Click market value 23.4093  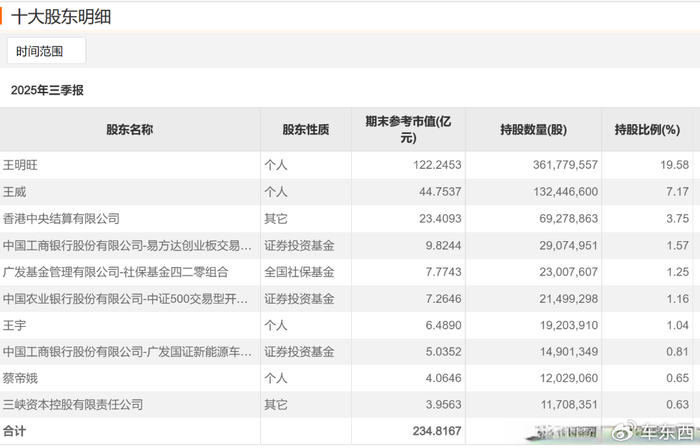coord(440,219)
